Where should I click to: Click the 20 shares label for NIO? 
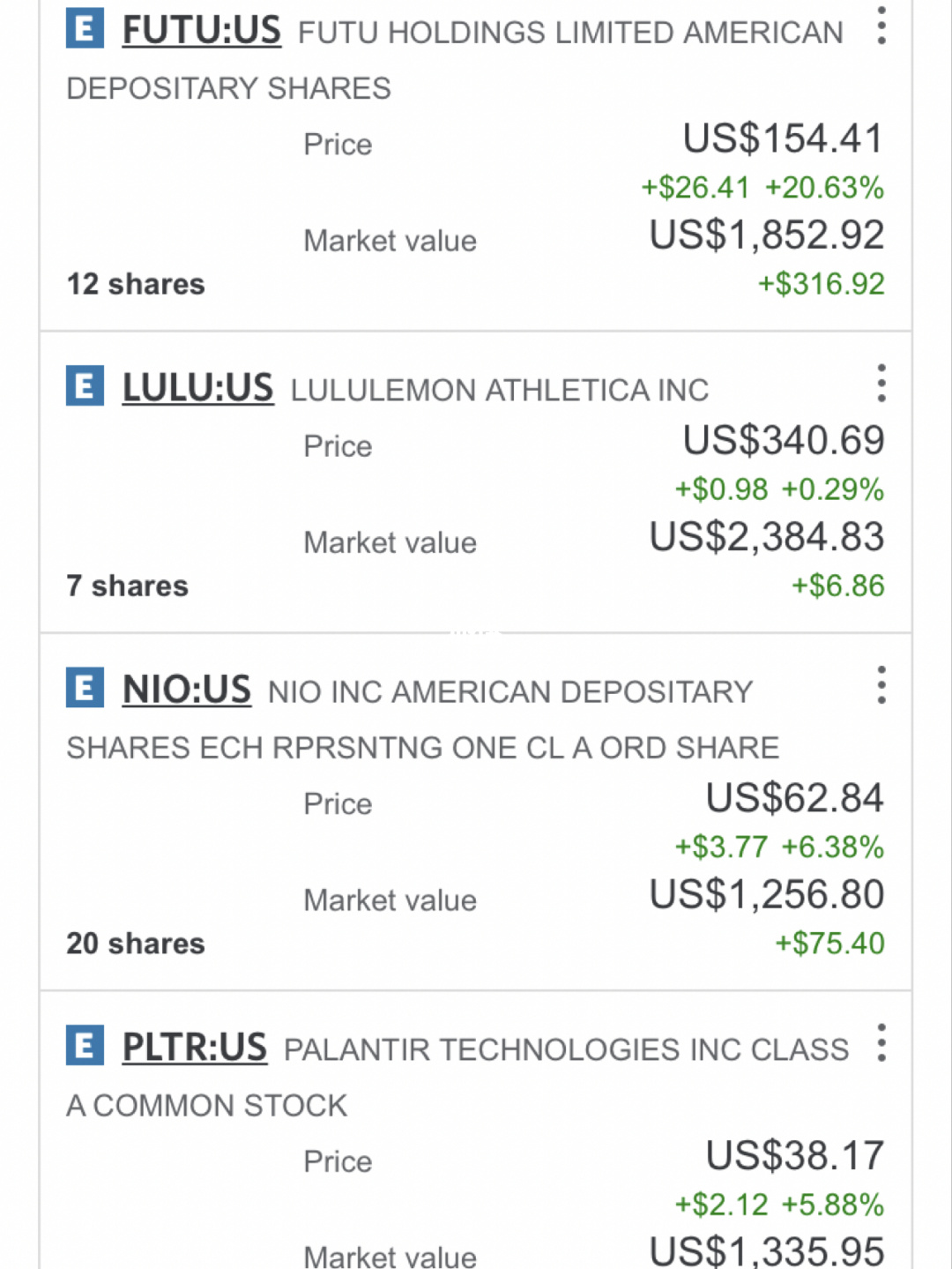(x=136, y=944)
